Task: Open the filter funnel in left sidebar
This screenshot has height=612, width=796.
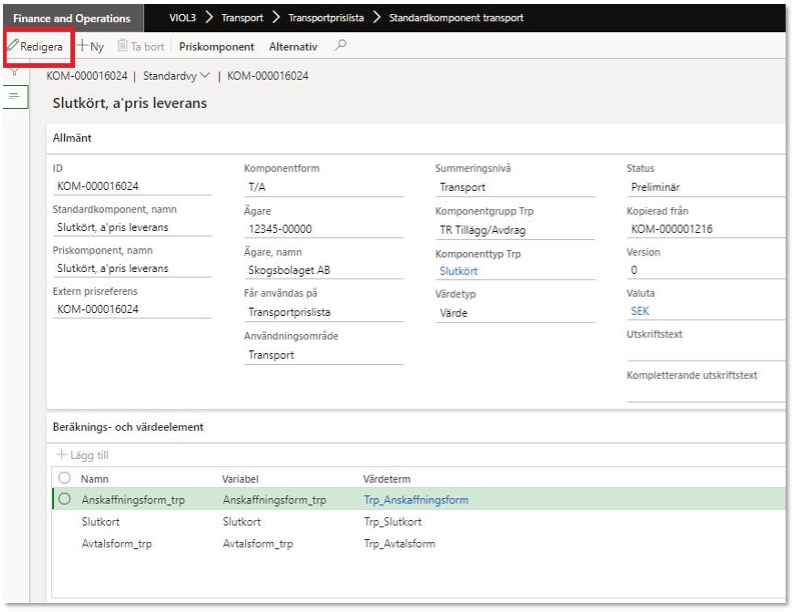Action: tap(15, 71)
